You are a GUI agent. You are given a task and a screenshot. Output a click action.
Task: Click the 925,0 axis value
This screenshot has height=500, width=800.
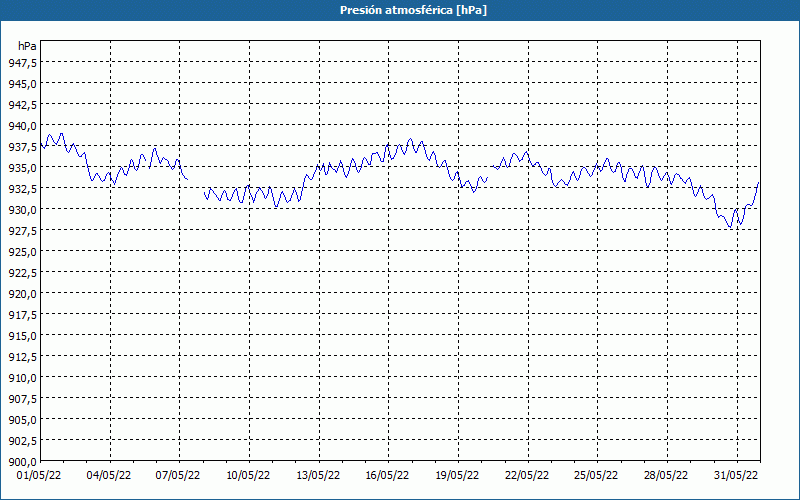[22, 252]
